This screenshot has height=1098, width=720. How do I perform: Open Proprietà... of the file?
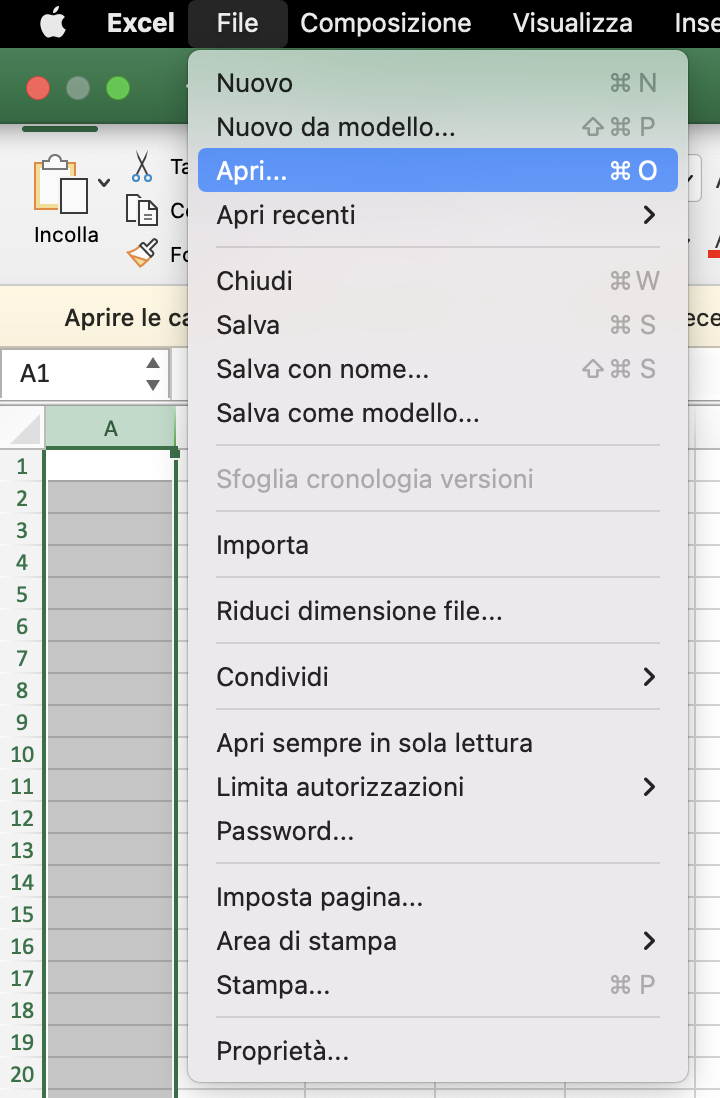click(438, 1050)
